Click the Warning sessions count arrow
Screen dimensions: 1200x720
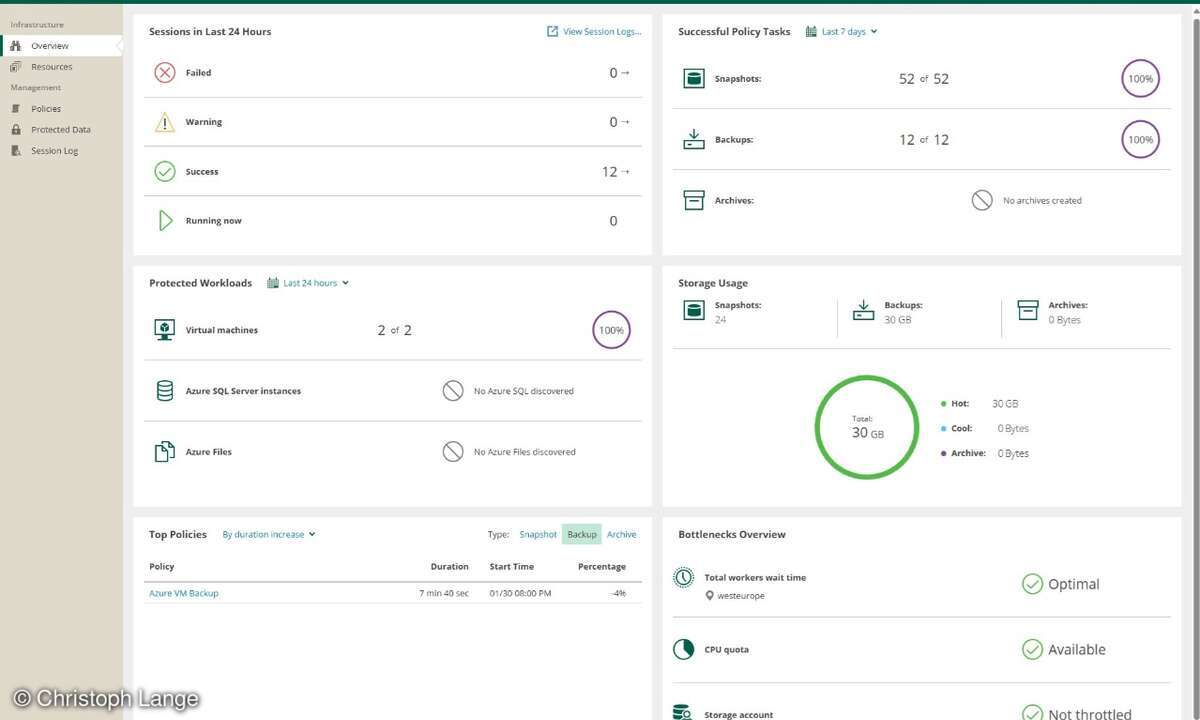(625, 122)
